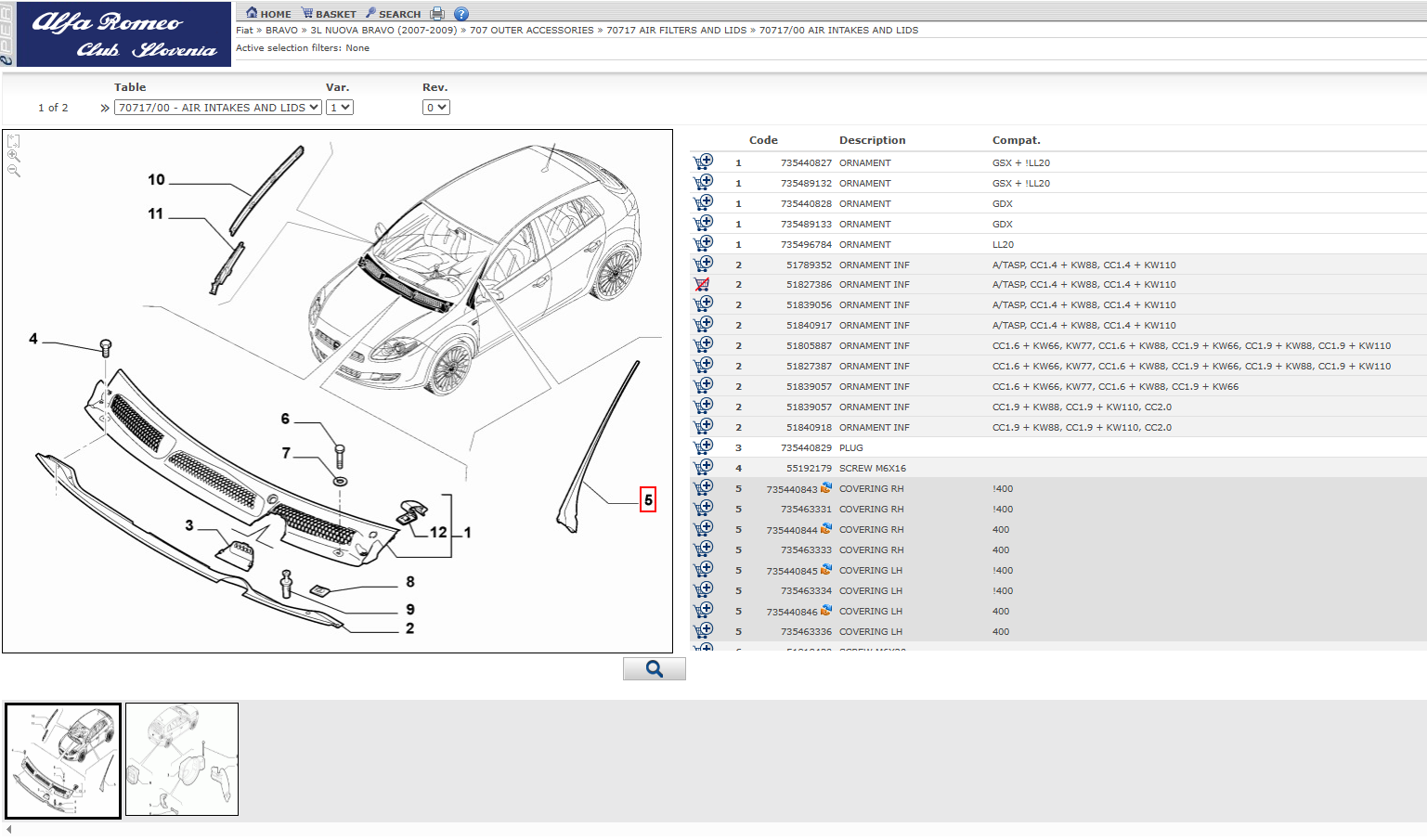The height and width of the screenshot is (840, 1427).
Task: Zoom in on the parts diagram
Action: click(x=14, y=156)
